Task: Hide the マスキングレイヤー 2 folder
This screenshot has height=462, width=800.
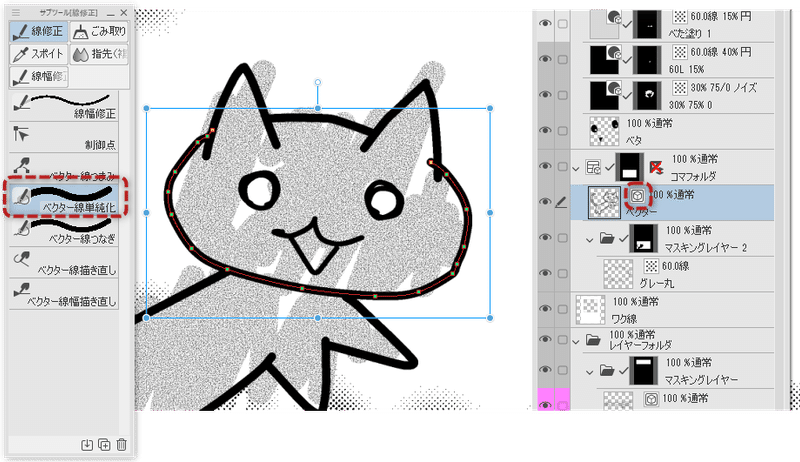Action: click(x=545, y=238)
